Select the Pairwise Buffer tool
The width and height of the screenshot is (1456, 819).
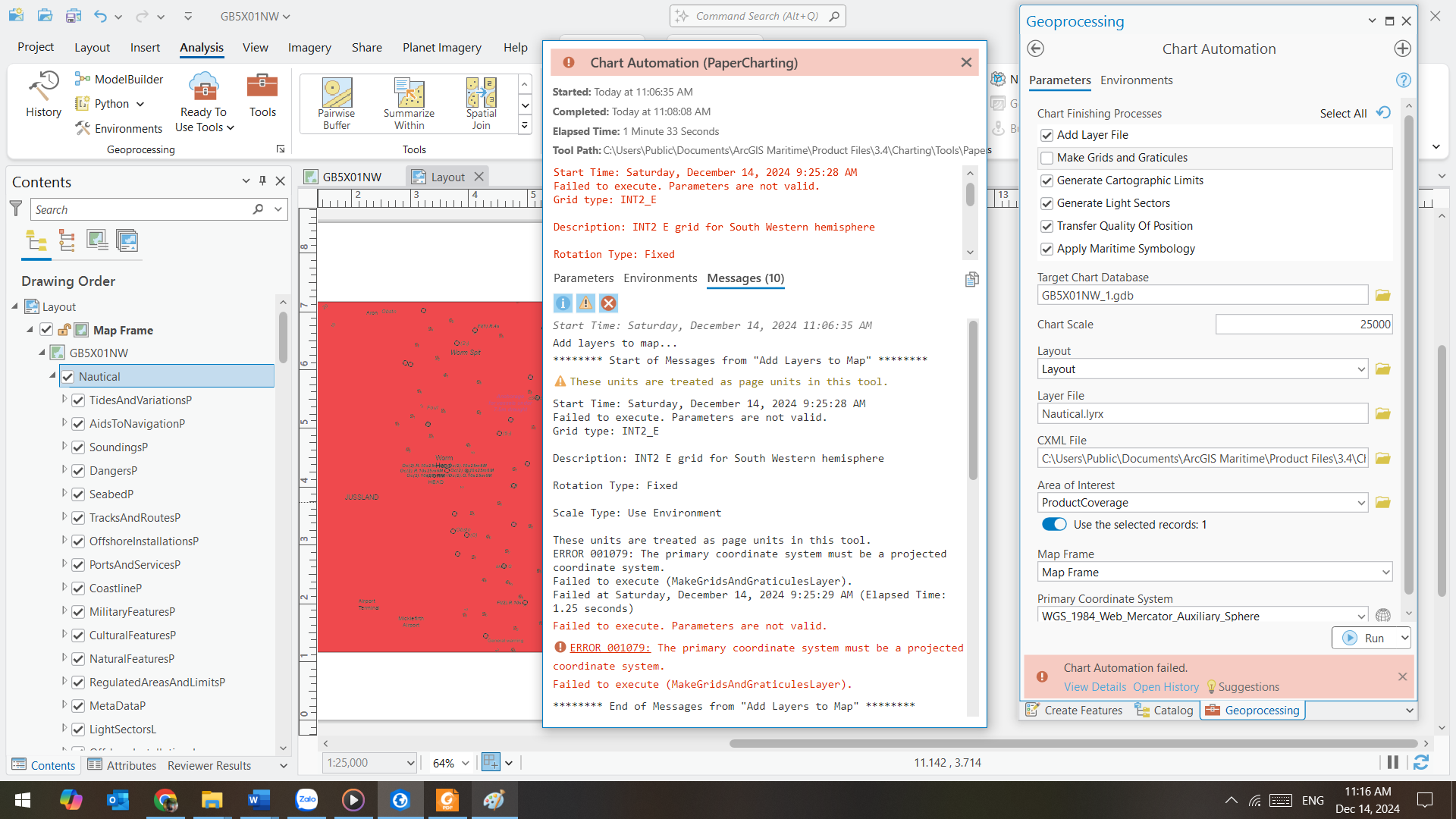[x=336, y=102]
